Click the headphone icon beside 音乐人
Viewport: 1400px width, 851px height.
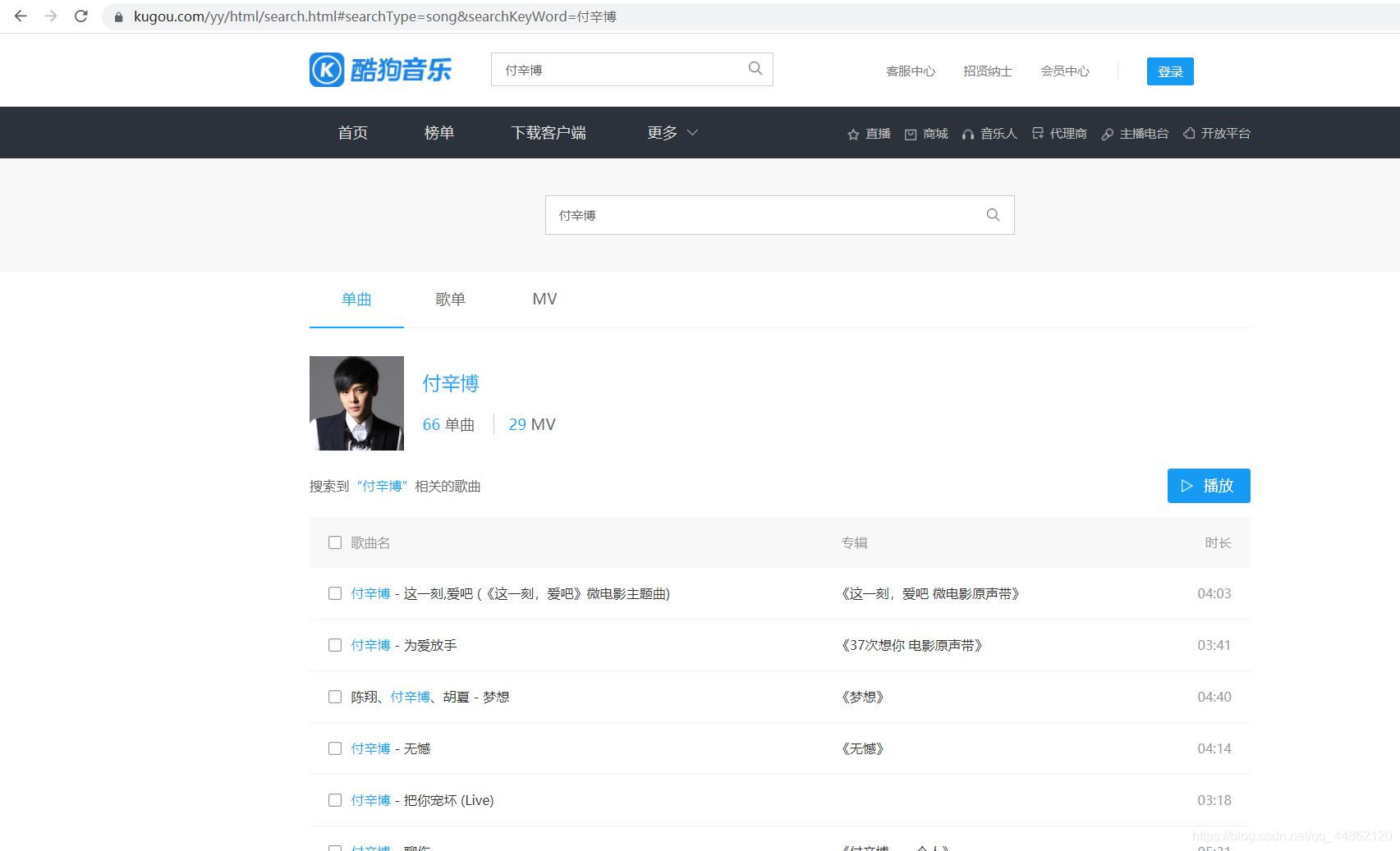click(x=968, y=134)
